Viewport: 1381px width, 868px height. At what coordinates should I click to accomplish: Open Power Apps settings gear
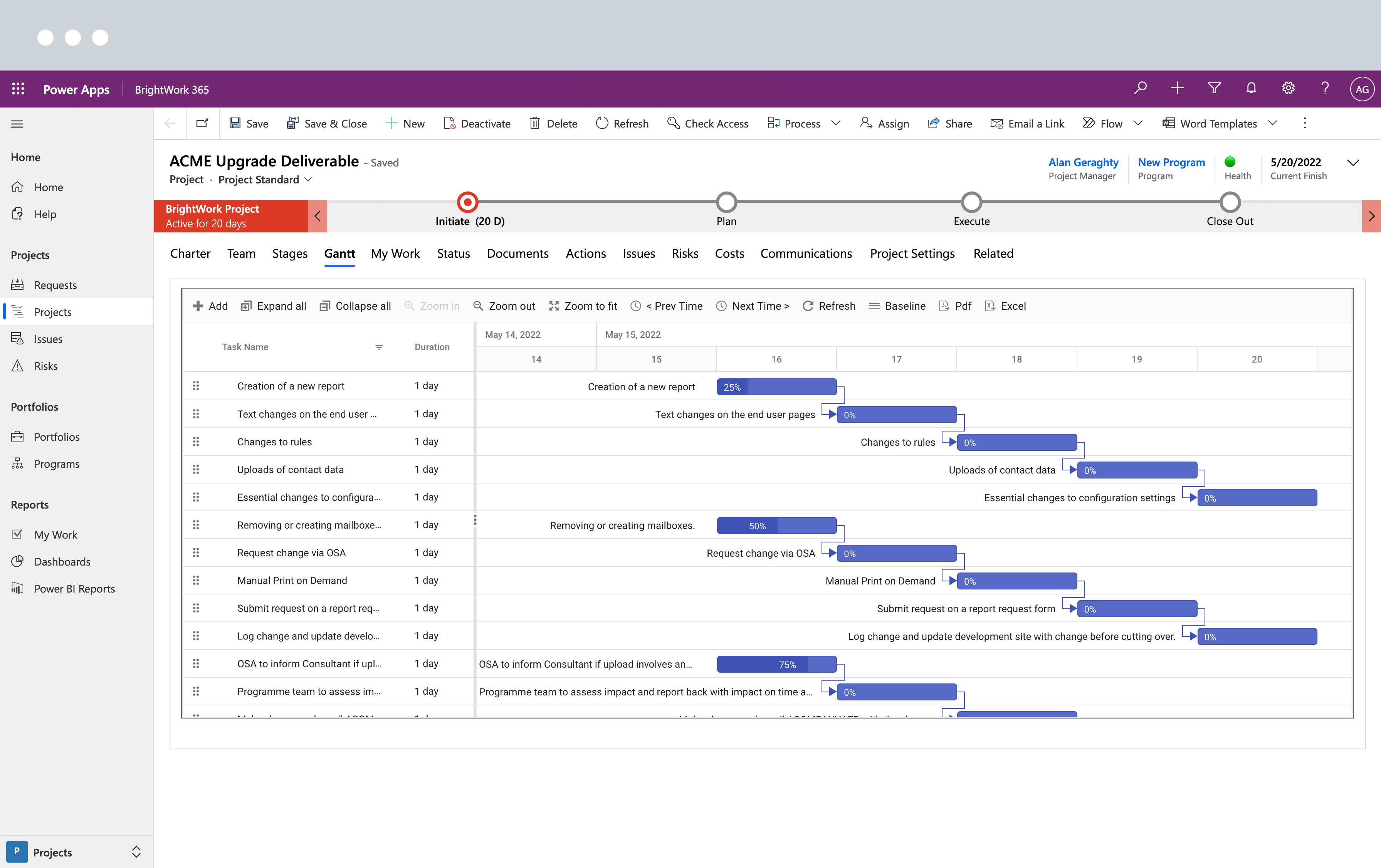click(1288, 88)
